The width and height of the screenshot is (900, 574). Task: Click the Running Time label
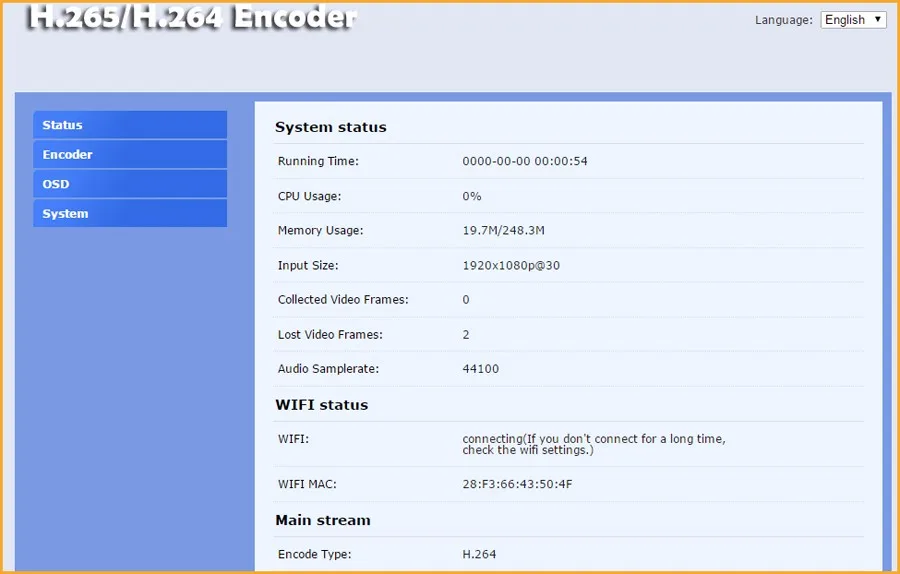[318, 161]
